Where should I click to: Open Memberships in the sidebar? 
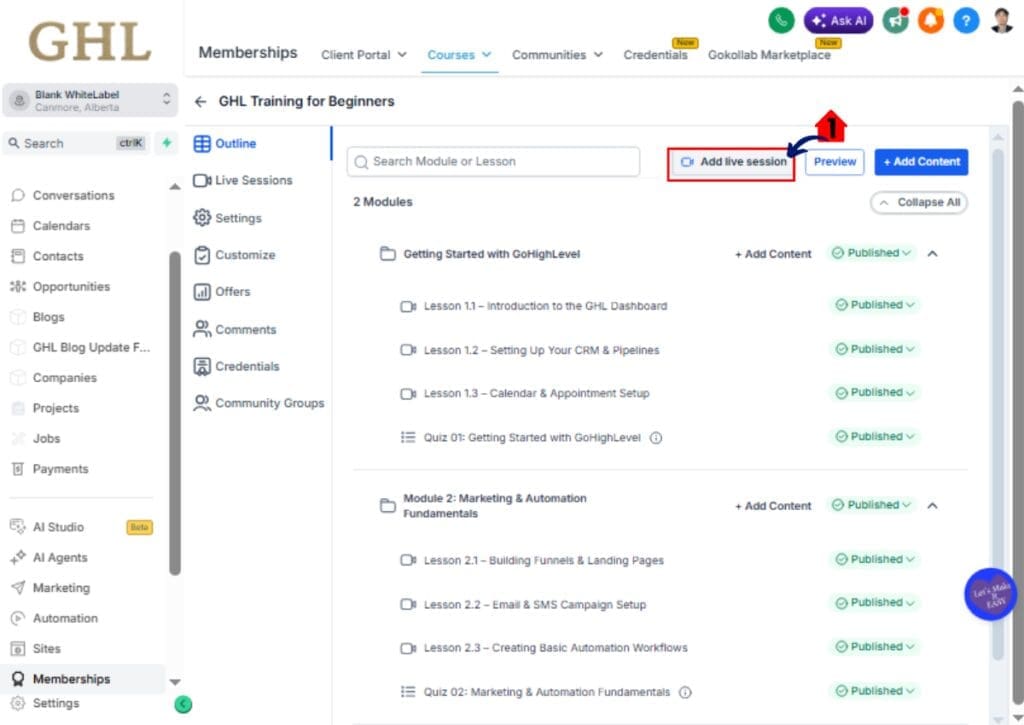[x=71, y=679]
